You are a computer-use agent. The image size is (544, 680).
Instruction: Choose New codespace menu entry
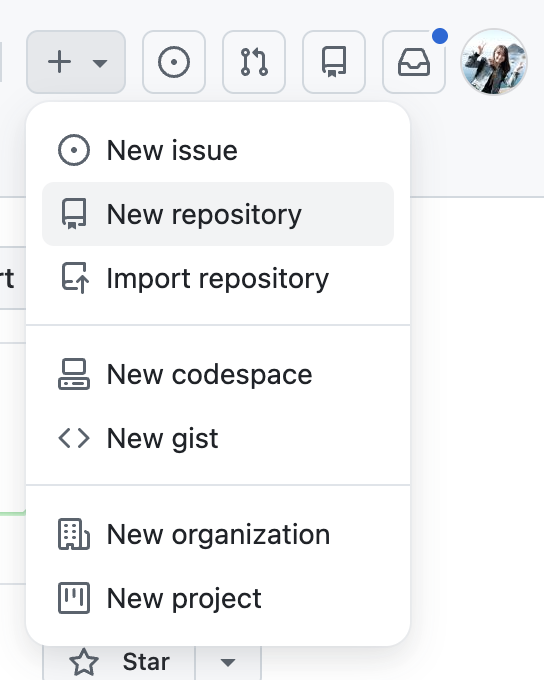click(218, 374)
